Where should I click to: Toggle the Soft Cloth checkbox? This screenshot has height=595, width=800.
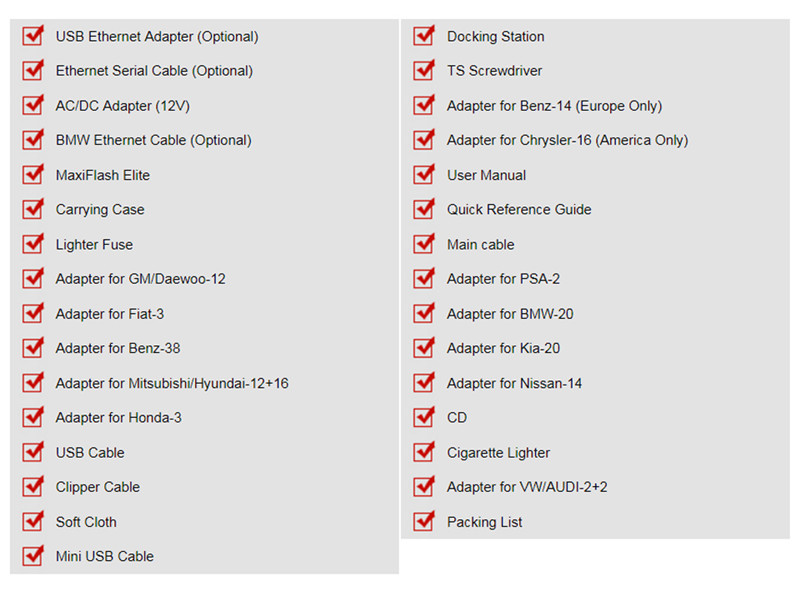tap(32, 522)
